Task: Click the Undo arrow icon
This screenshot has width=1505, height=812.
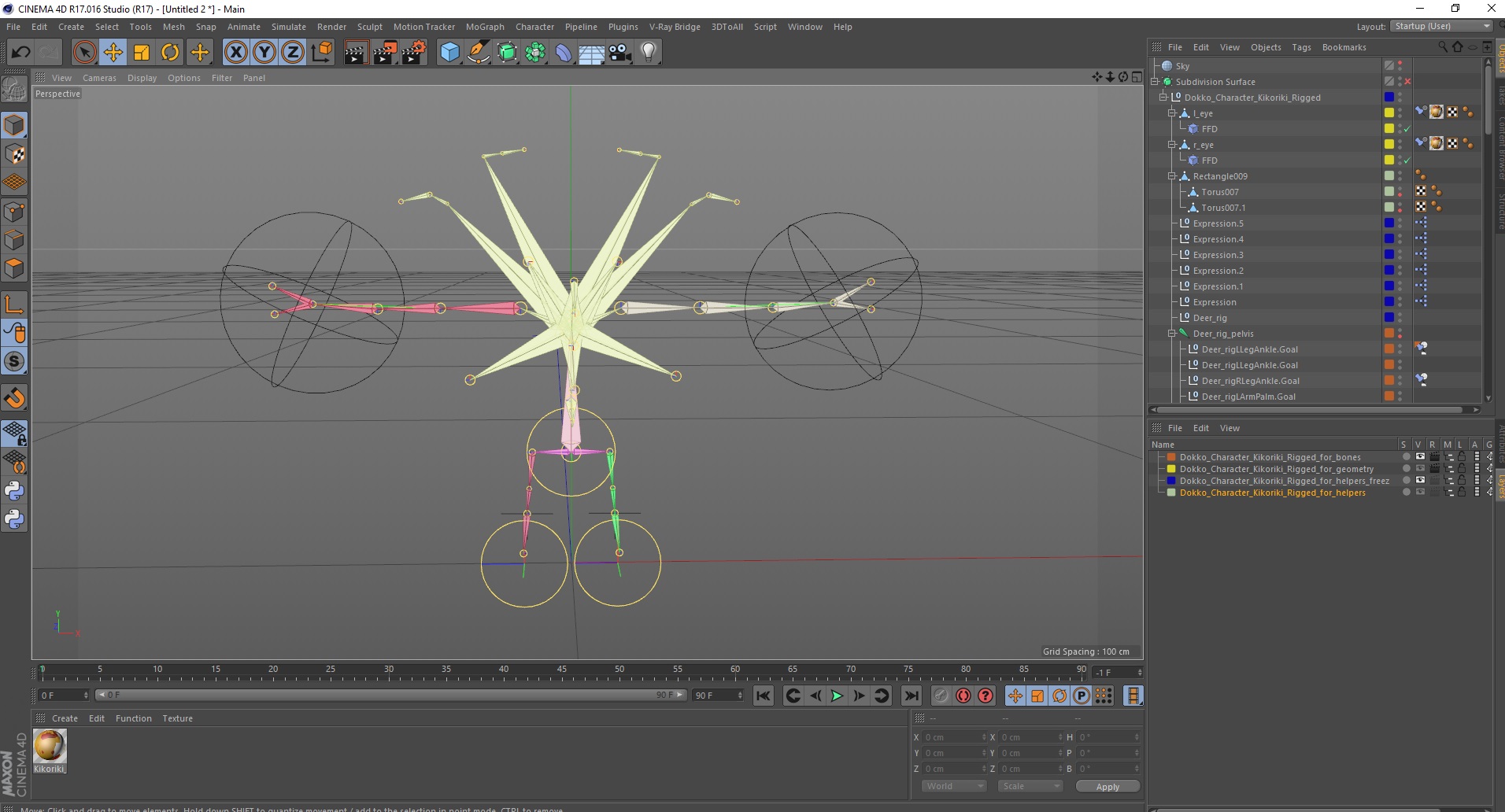Action: (x=20, y=53)
